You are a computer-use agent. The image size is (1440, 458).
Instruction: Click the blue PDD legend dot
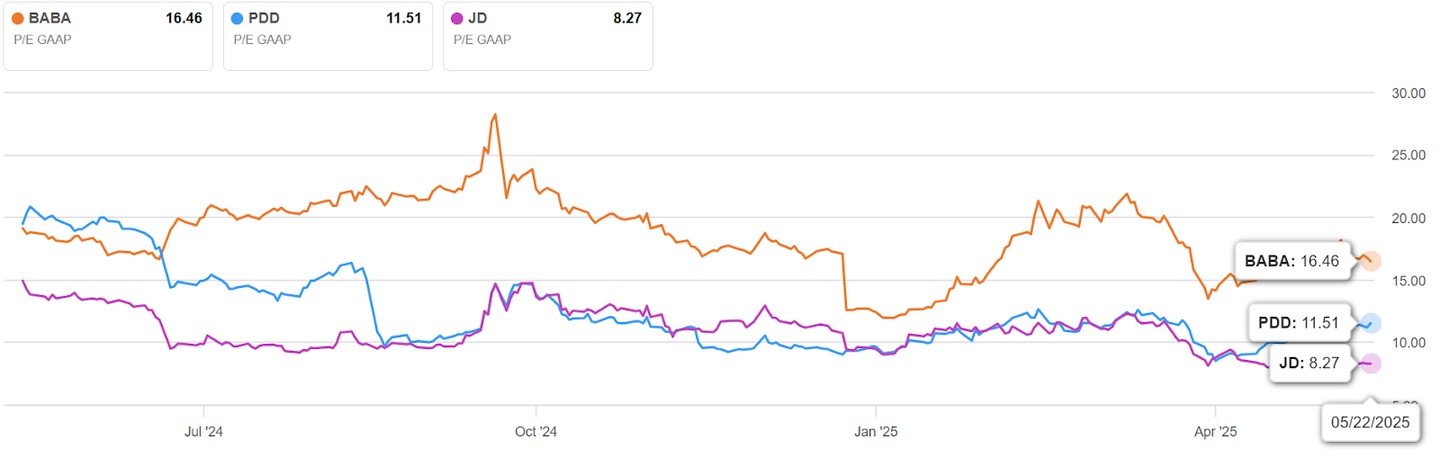pos(237,18)
